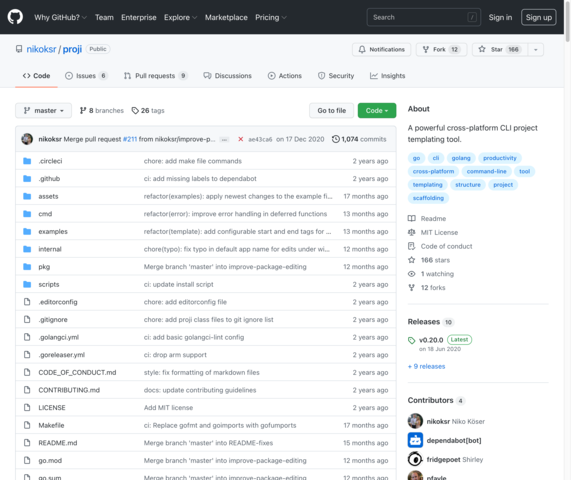Click the Notifications bell button
Screen dimensions: 571x480
coord(381,49)
